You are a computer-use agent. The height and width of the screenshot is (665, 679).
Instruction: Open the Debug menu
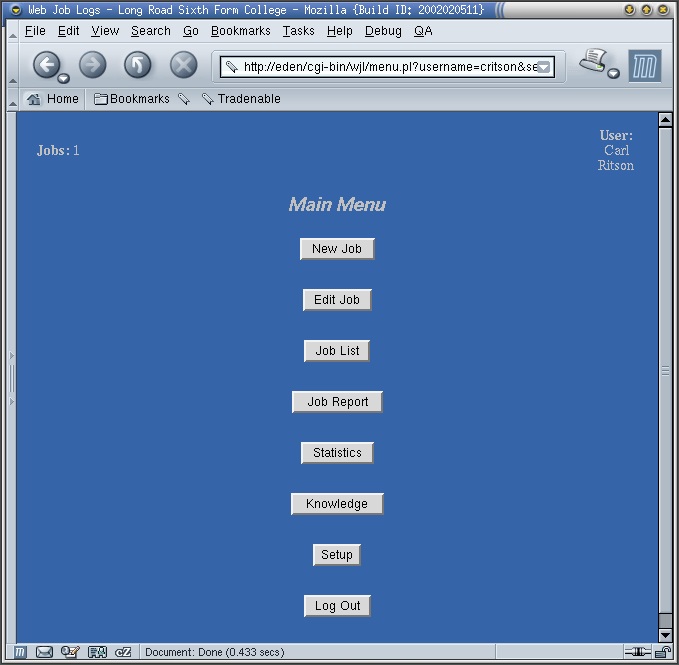383,31
